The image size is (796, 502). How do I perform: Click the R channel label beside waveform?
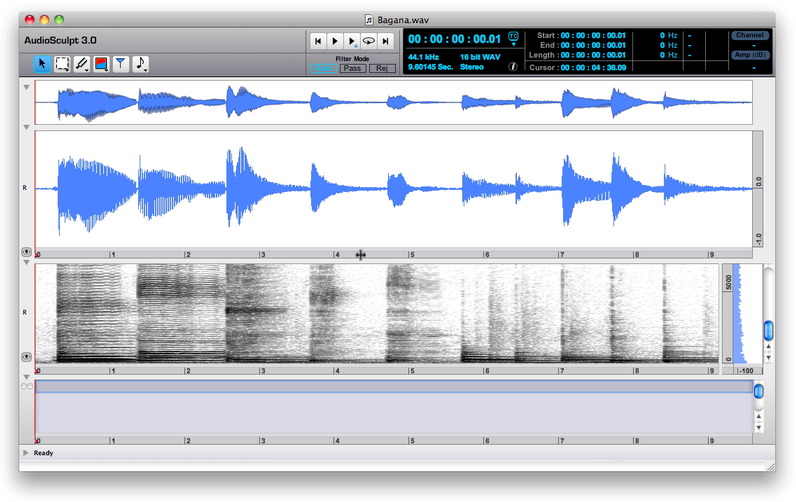(24, 188)
